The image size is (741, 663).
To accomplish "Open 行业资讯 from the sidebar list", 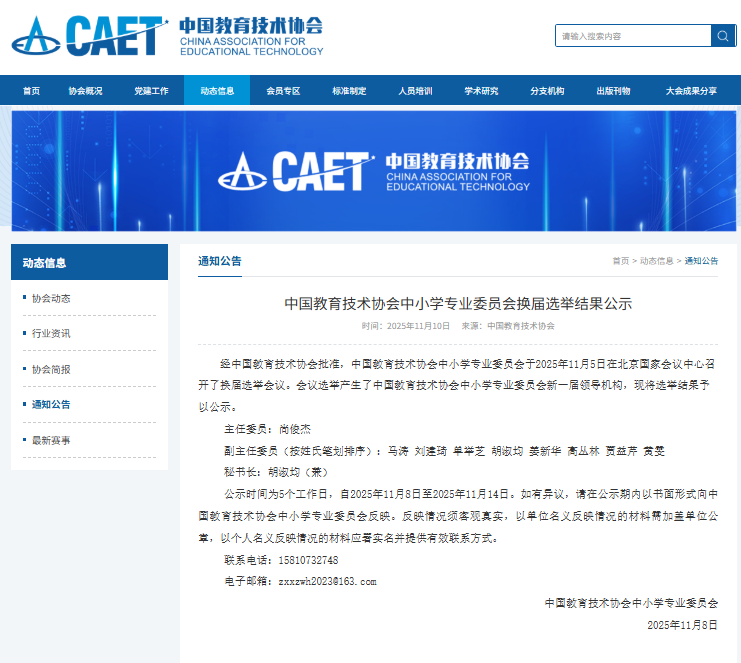I will (x=51, y=333).
